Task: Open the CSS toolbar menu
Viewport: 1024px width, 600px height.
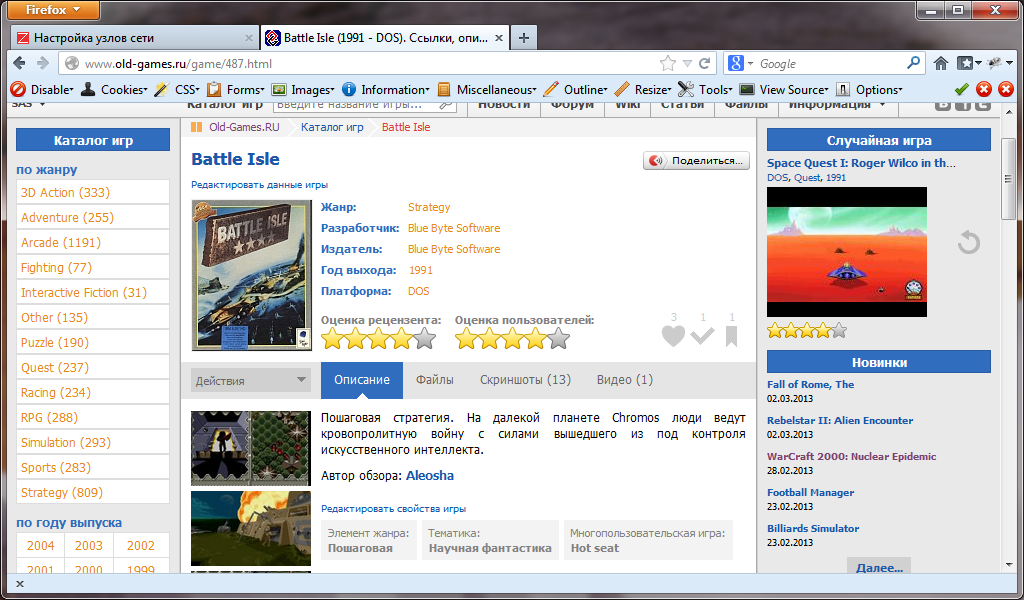Action: tap(177, 89)
